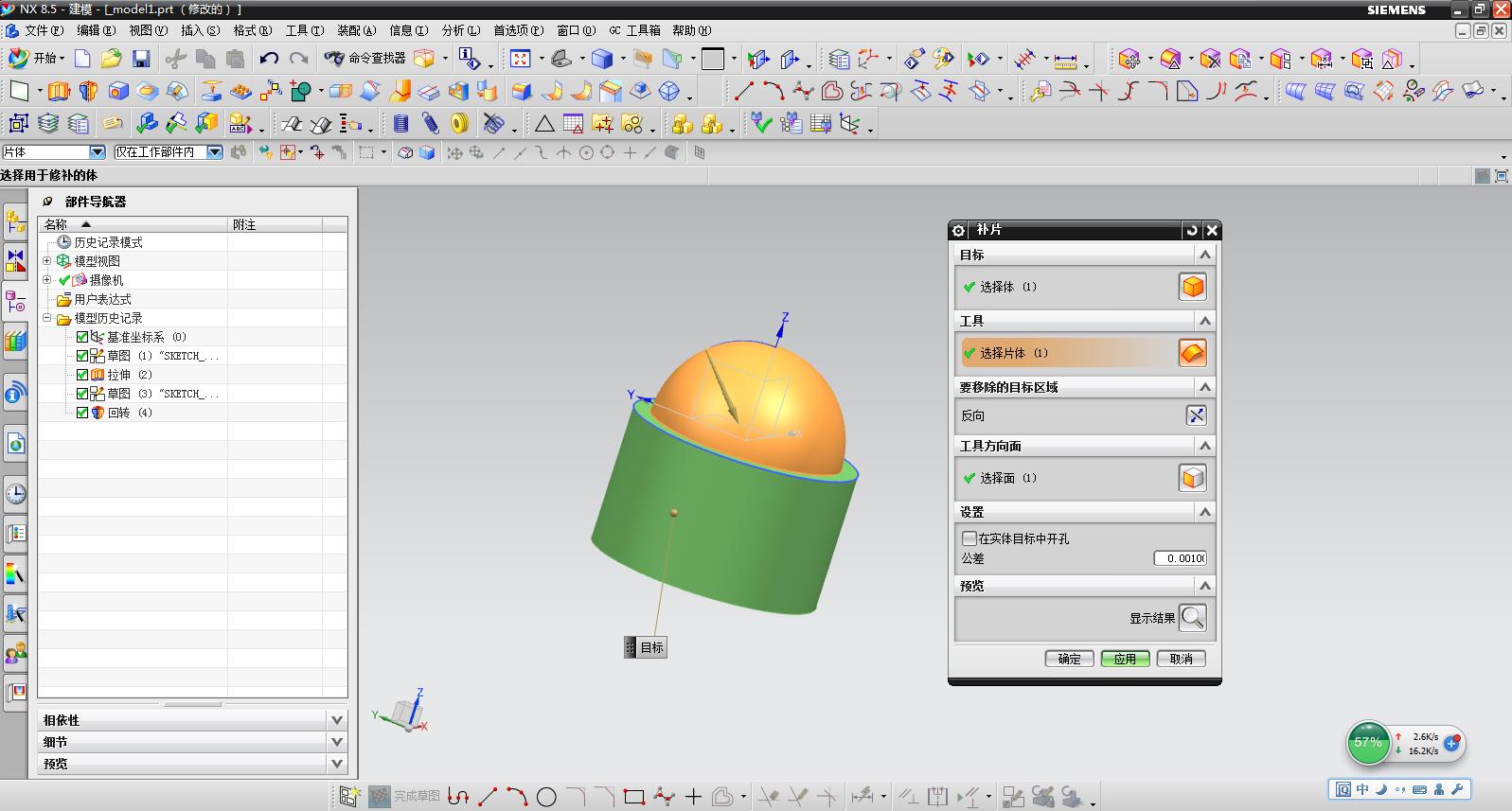Click the 名称 column header in the part navigator
1512x811 pixels.
coord(133,224)
